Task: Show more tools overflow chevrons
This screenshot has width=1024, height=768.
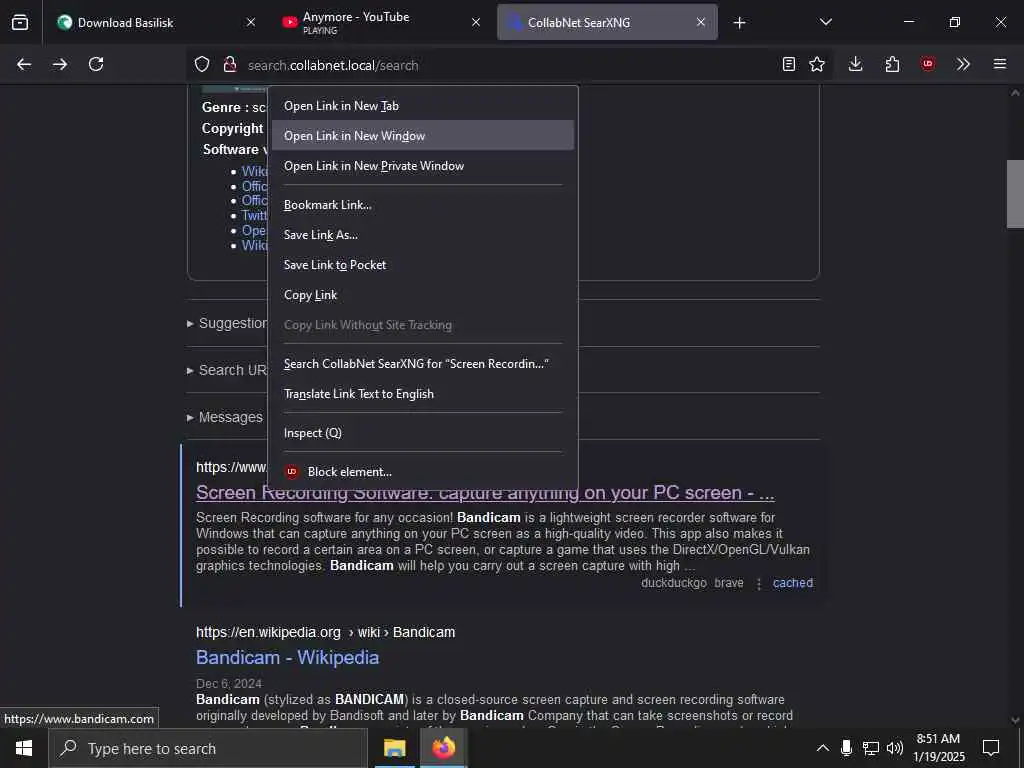Action: 963,64
